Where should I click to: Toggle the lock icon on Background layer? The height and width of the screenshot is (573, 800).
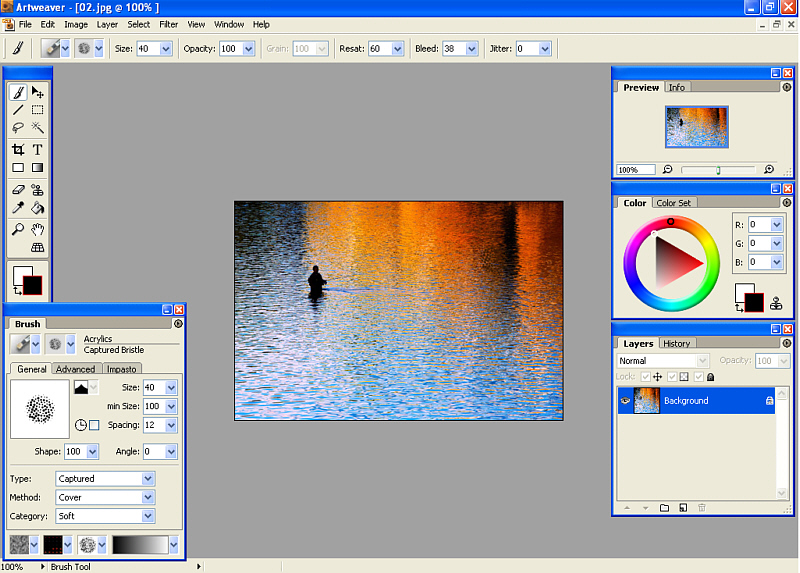click(x=769, y=400)
